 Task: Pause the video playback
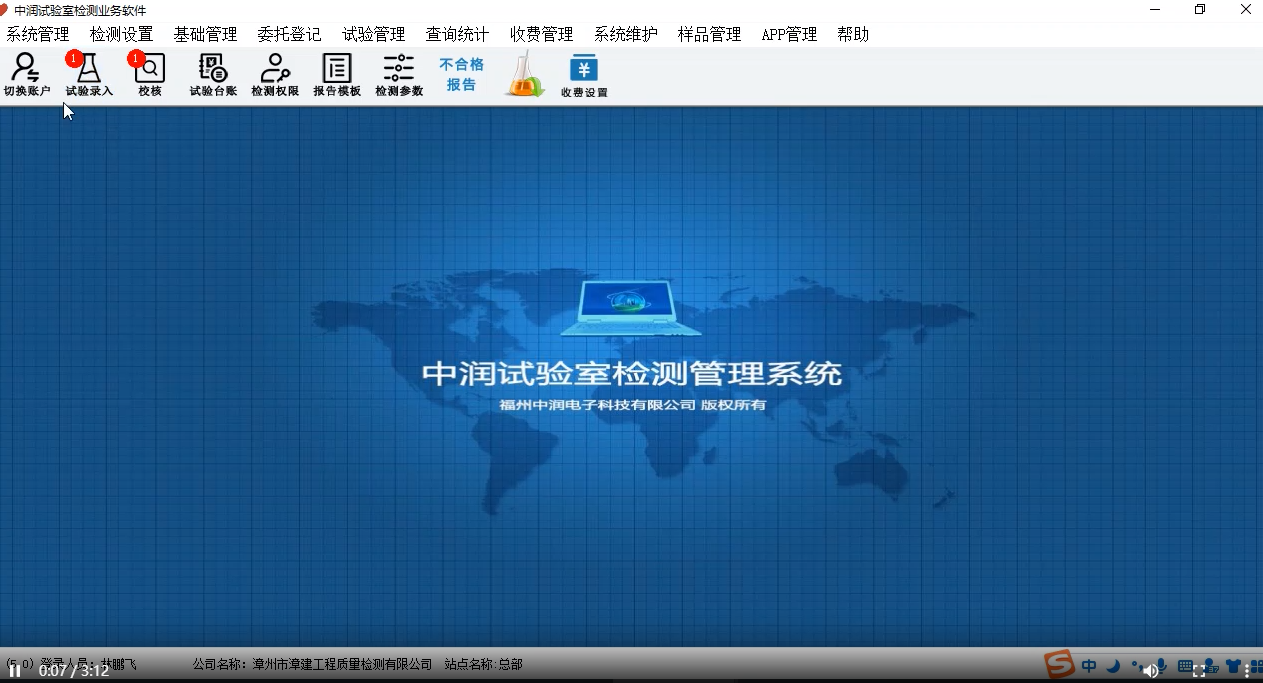(15, 671)
